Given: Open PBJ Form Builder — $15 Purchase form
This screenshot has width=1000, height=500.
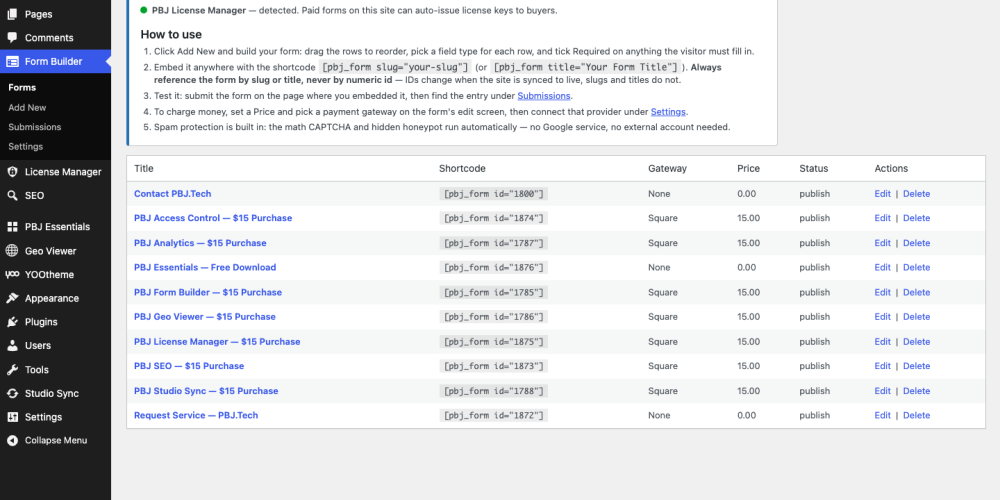Looking at the screenshot, I should pos(208,292).
